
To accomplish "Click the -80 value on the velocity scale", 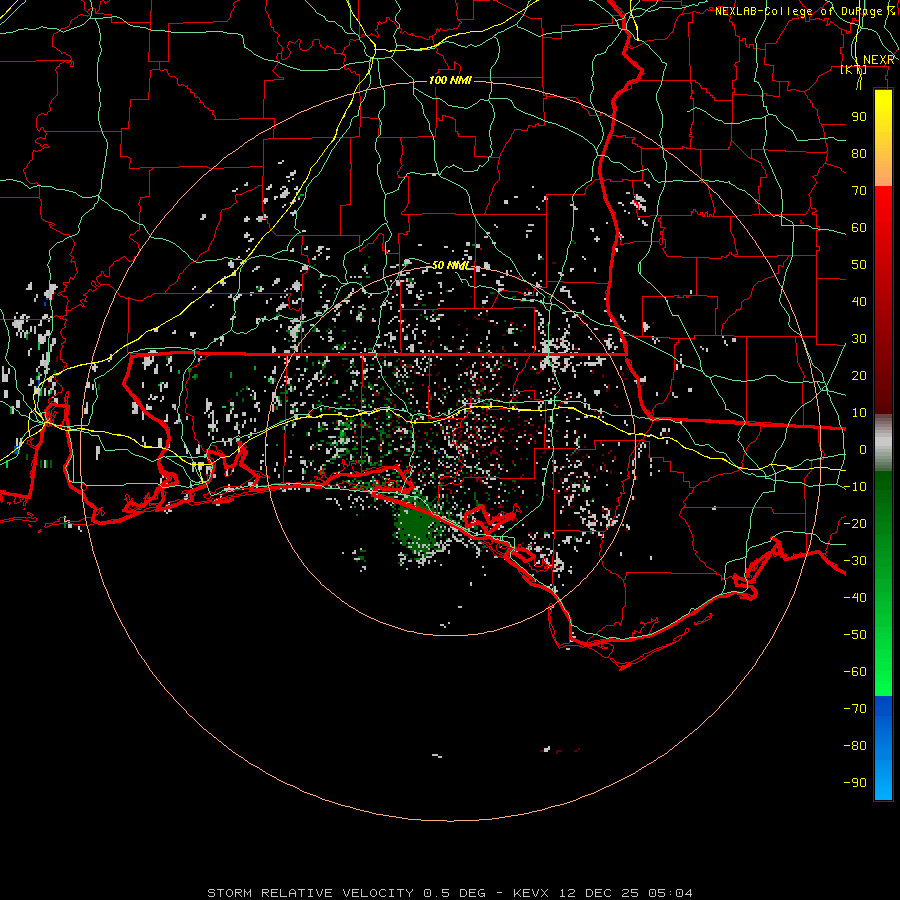I will click(x=855, y=746).
